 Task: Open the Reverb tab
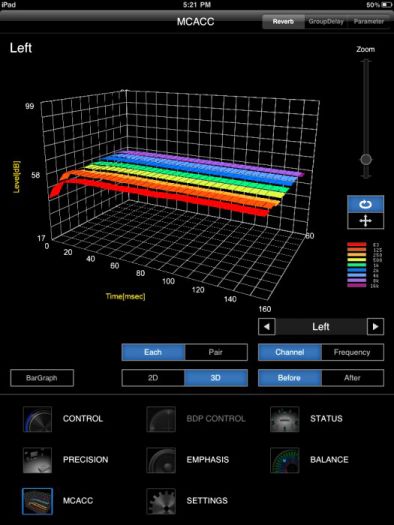(x=283, y=22)
